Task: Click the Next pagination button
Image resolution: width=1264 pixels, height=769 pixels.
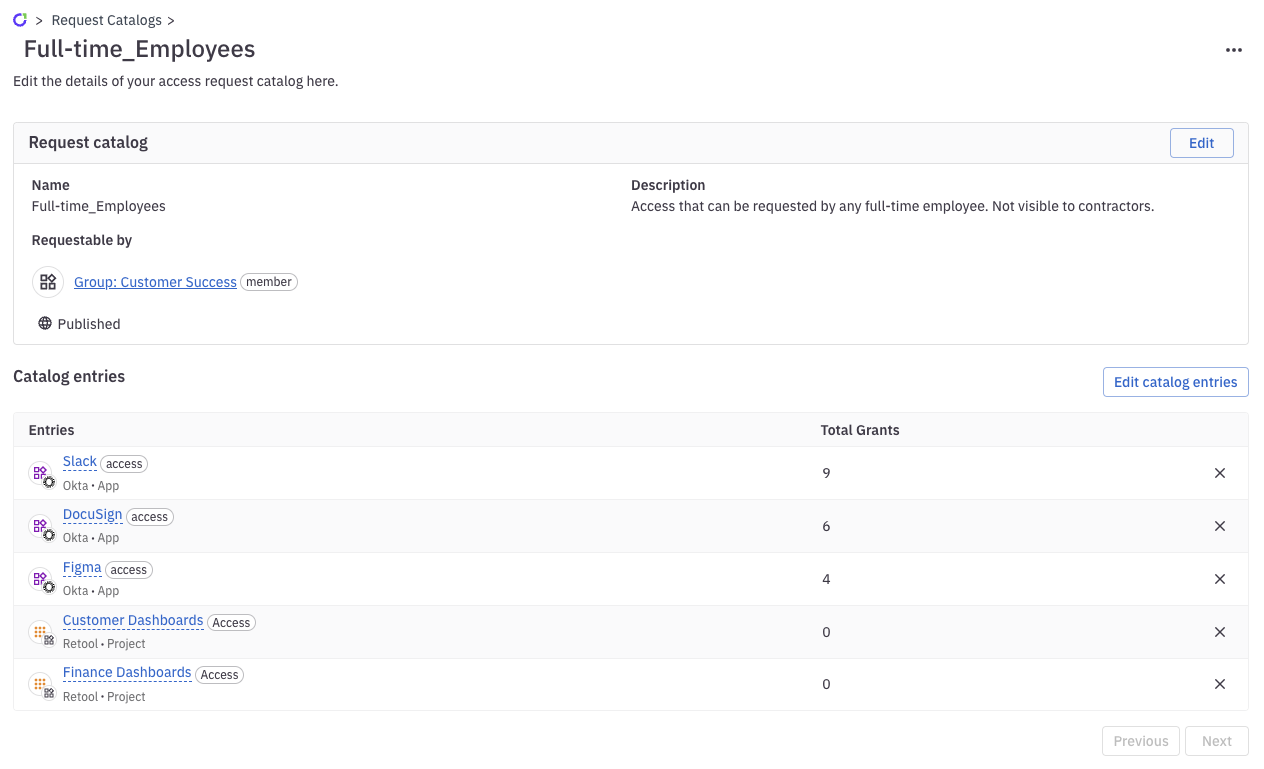Action: [1216, 741]
